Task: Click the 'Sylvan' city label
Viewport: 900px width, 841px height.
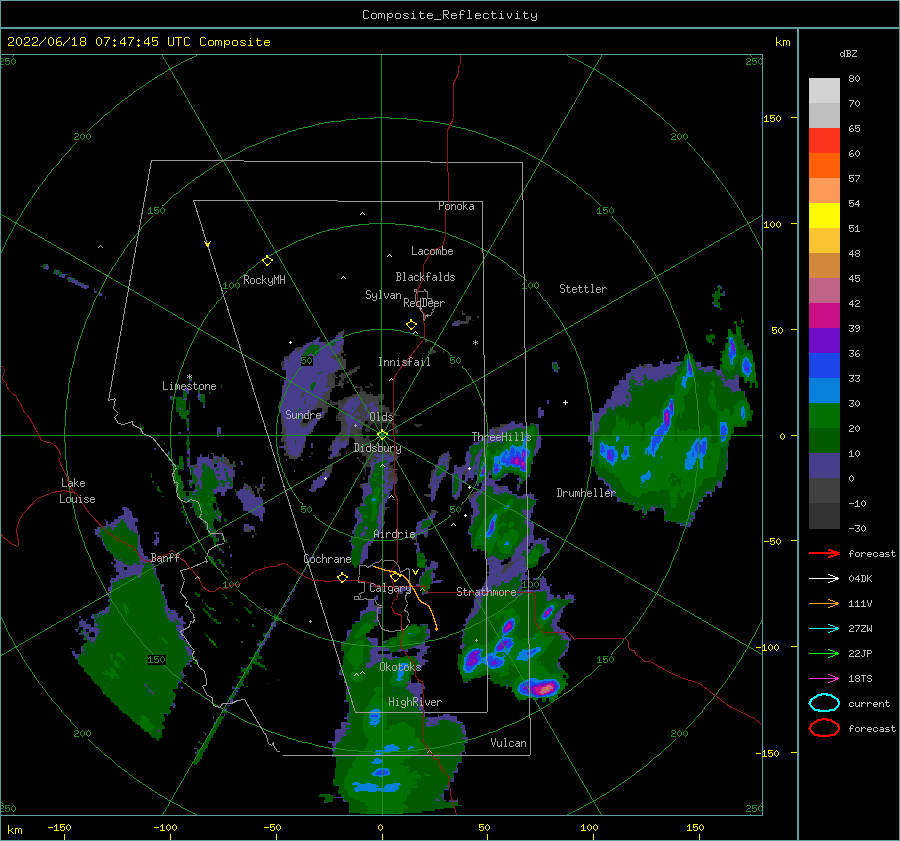Action: pyautogui.click(x=383, y=295)
